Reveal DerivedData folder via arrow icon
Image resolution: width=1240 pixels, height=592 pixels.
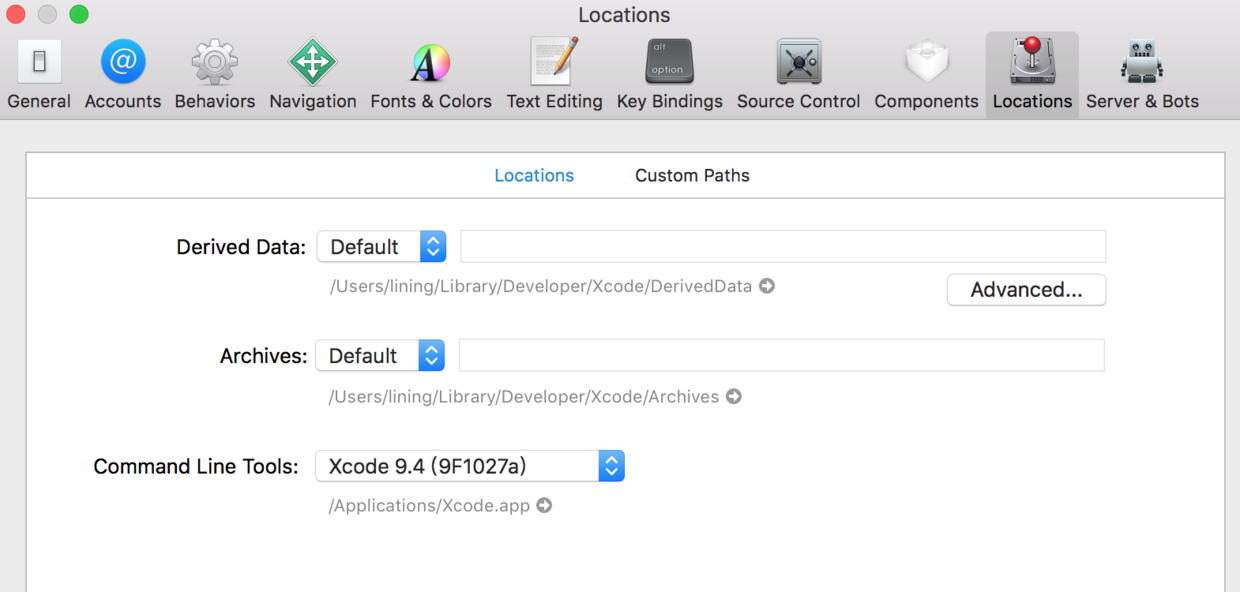pyautogui.click(x=767, y=286)
